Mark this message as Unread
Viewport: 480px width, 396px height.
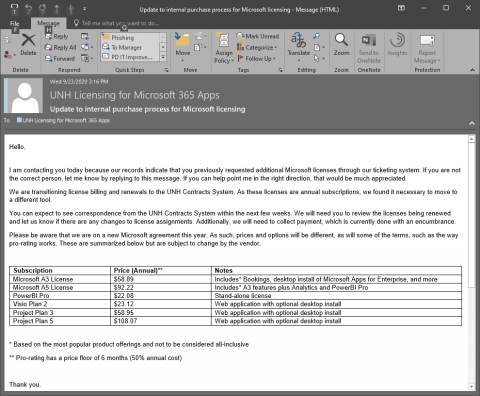[258, 36]
